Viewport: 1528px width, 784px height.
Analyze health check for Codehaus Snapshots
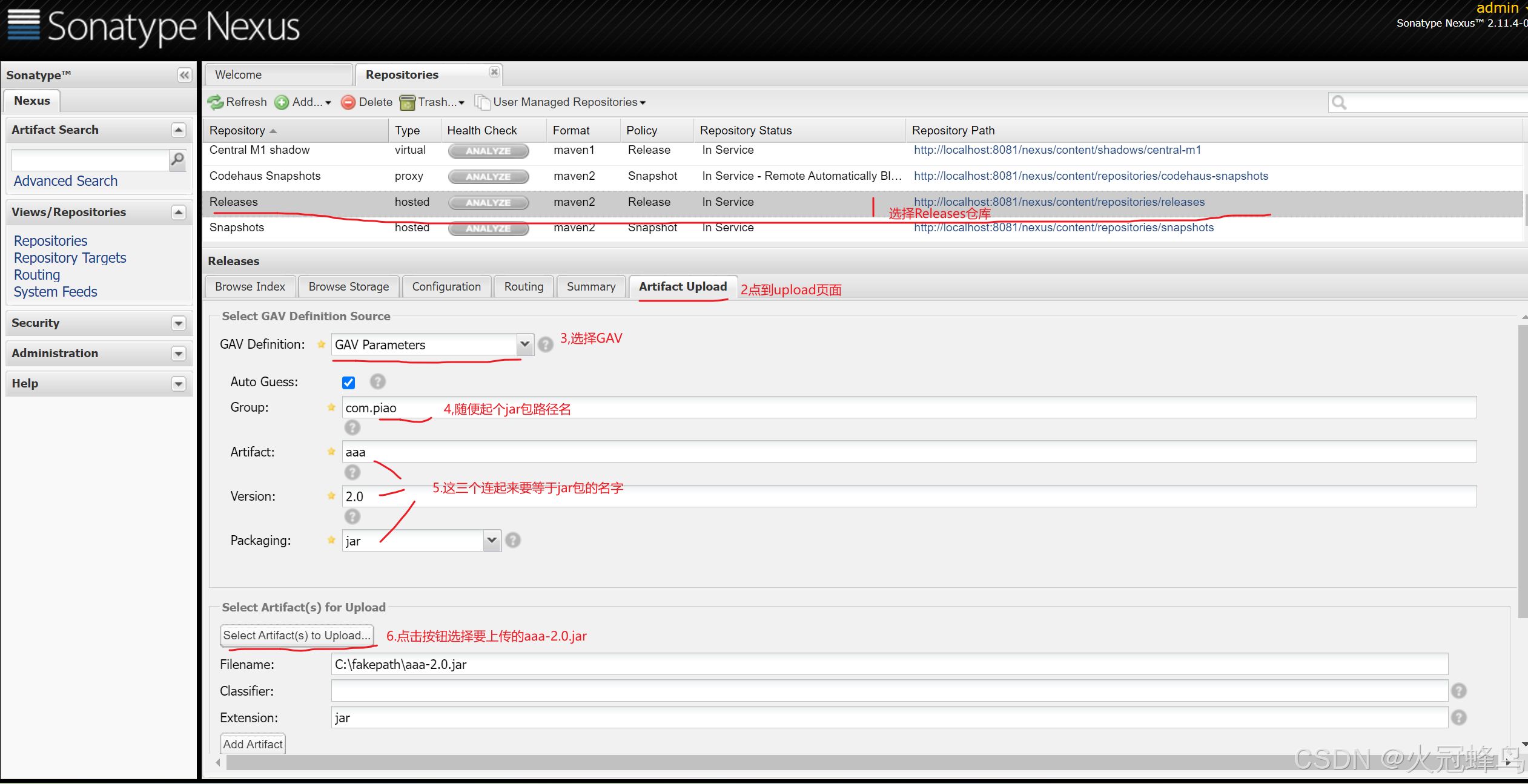(x=488, y=177)
